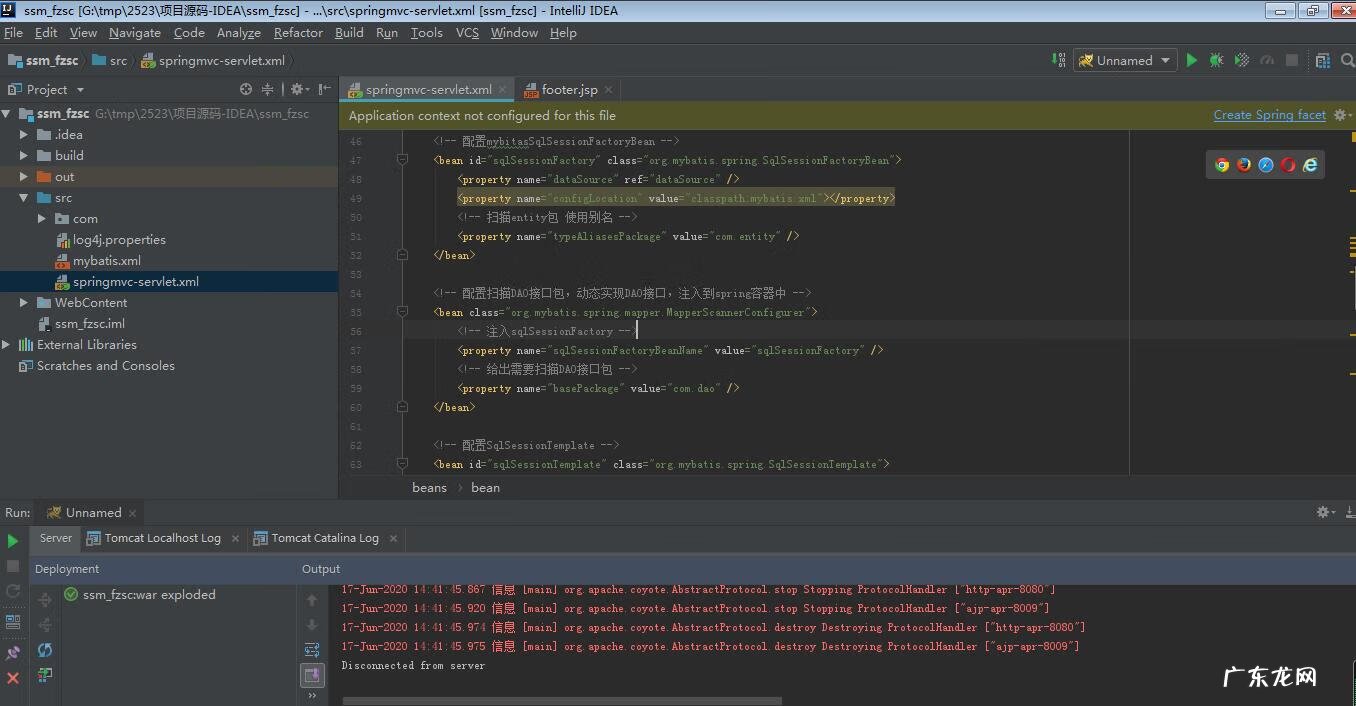Click the Create Spring facet link

(1269, 115)
